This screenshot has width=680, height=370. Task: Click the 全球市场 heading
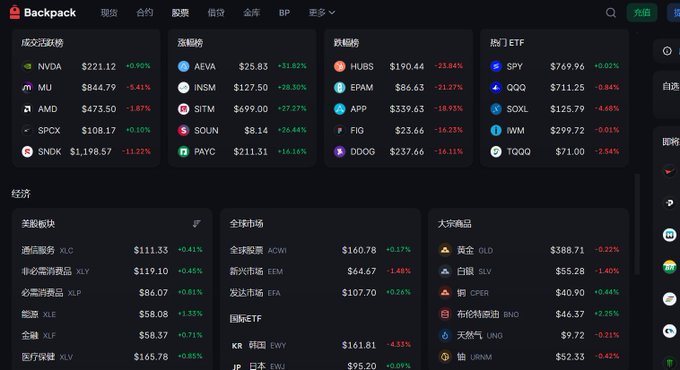246,224
